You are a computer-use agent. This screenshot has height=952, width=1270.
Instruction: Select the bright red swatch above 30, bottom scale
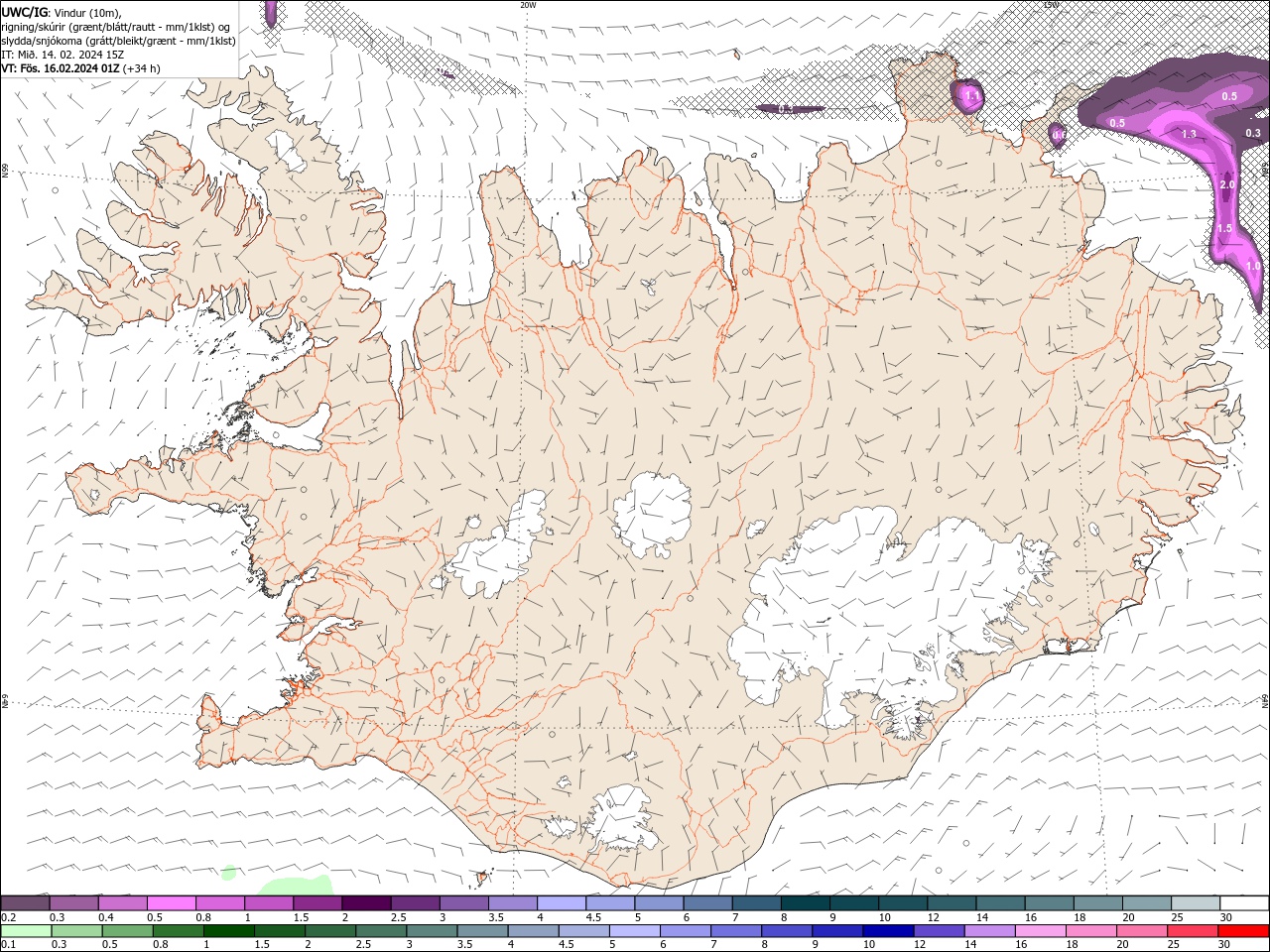click(x=1244, y=931)
